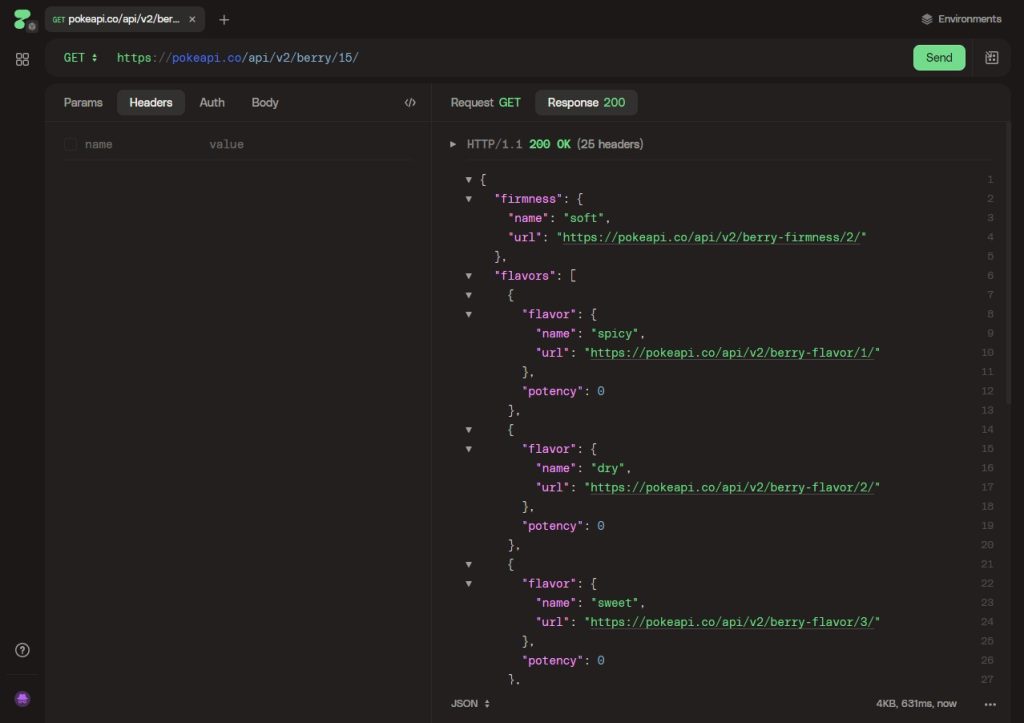The width and height of the screenshot is (1024, 723).
Task: Open the request history panel icon
Action: pos(991,57)
